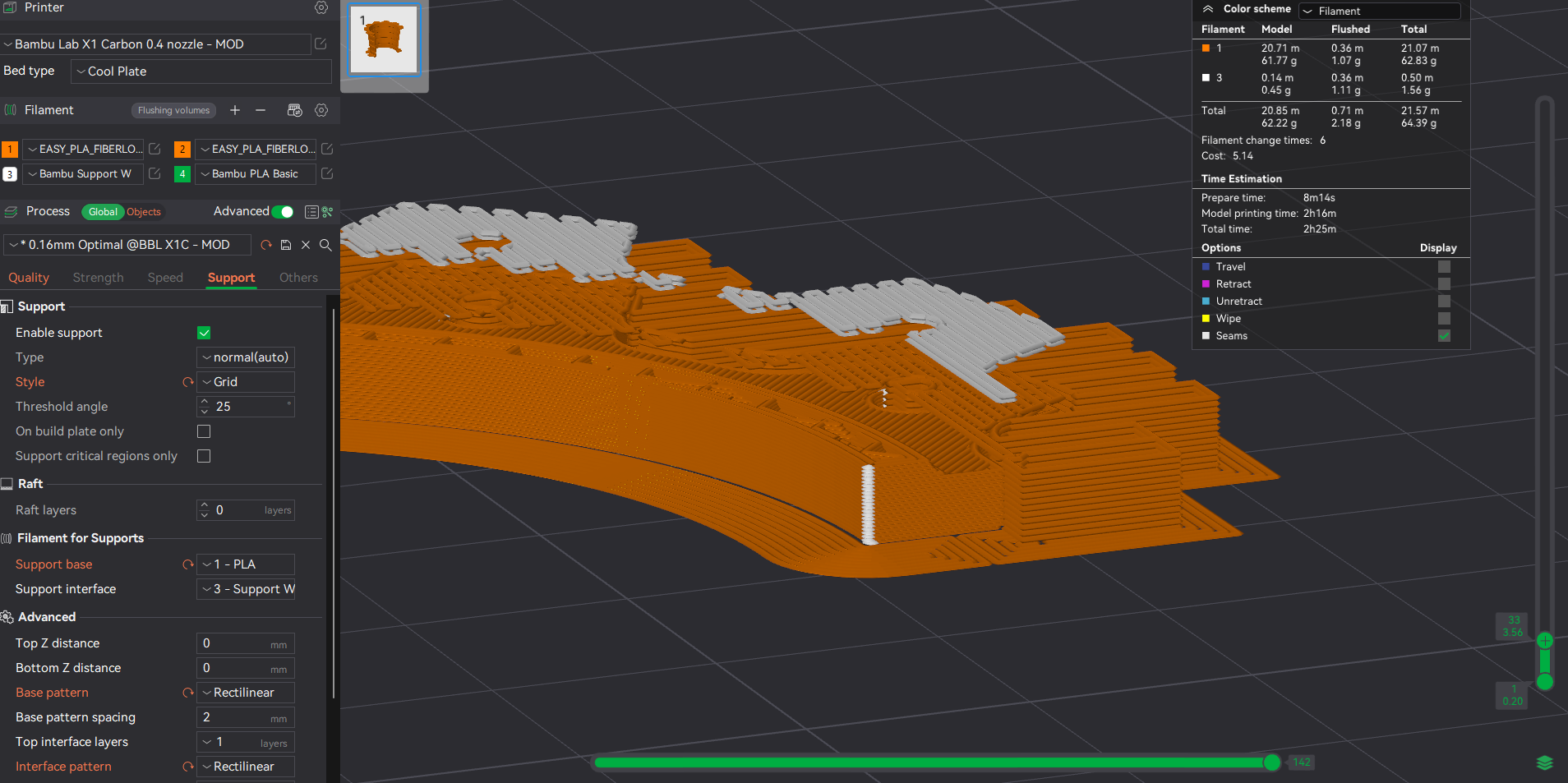Open Color scheme Filament dropdown
This screenshot has height=783, width=1568.
point(1380,11)
